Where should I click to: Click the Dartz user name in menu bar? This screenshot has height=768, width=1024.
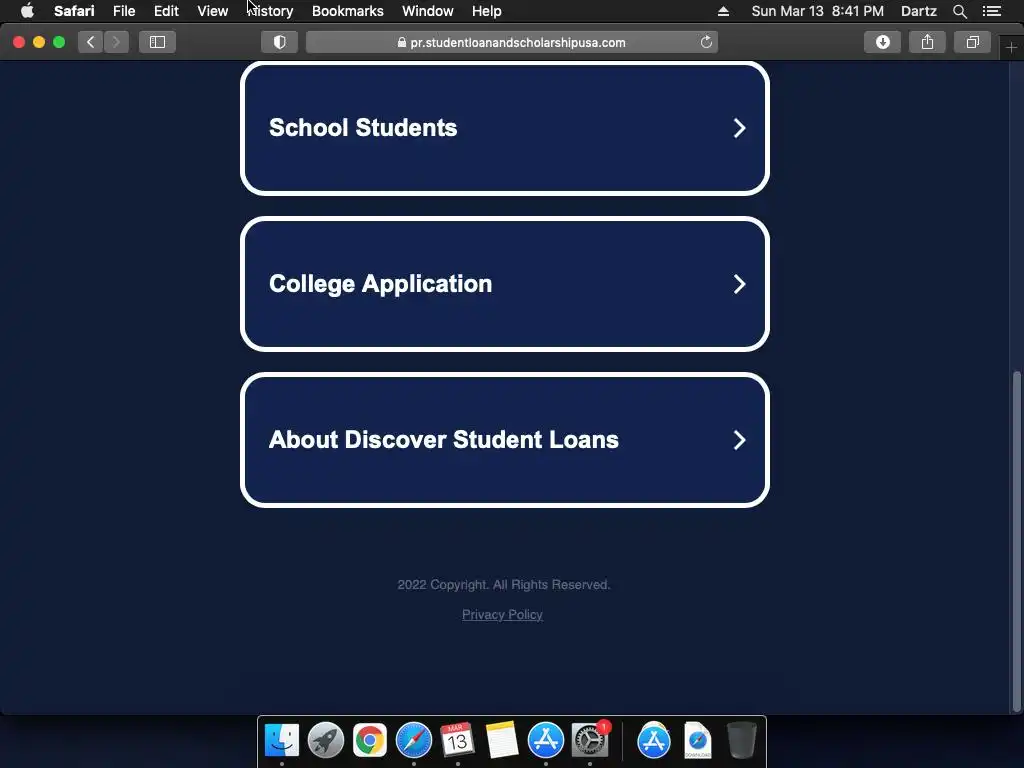tap(918, 11)
